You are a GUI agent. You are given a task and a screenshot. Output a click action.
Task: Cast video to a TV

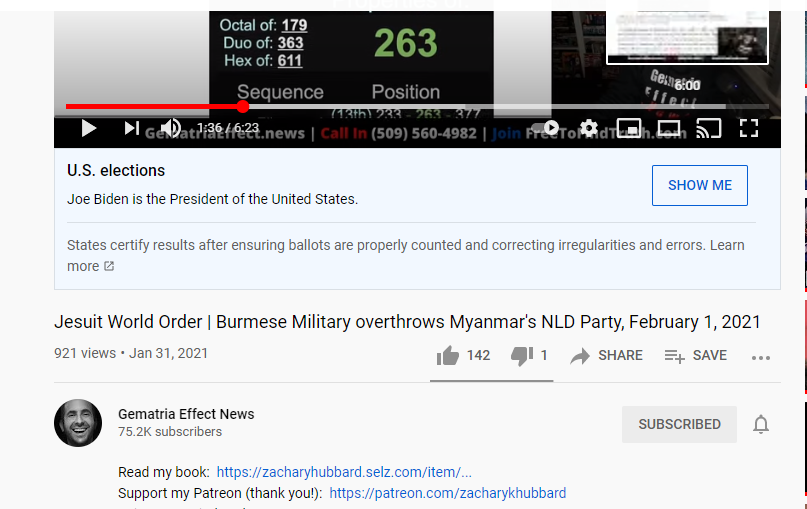[709, 129]
